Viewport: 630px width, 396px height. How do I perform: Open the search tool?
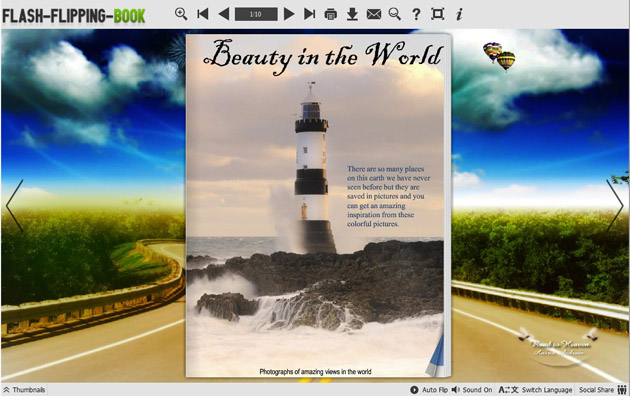tap(395, 14)
